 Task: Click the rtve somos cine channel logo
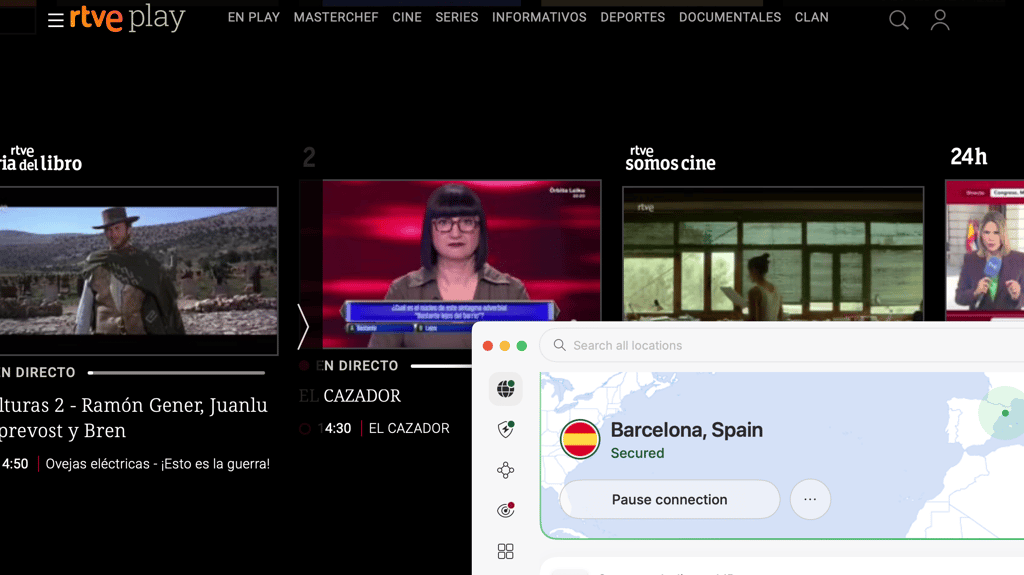(670, 158)
